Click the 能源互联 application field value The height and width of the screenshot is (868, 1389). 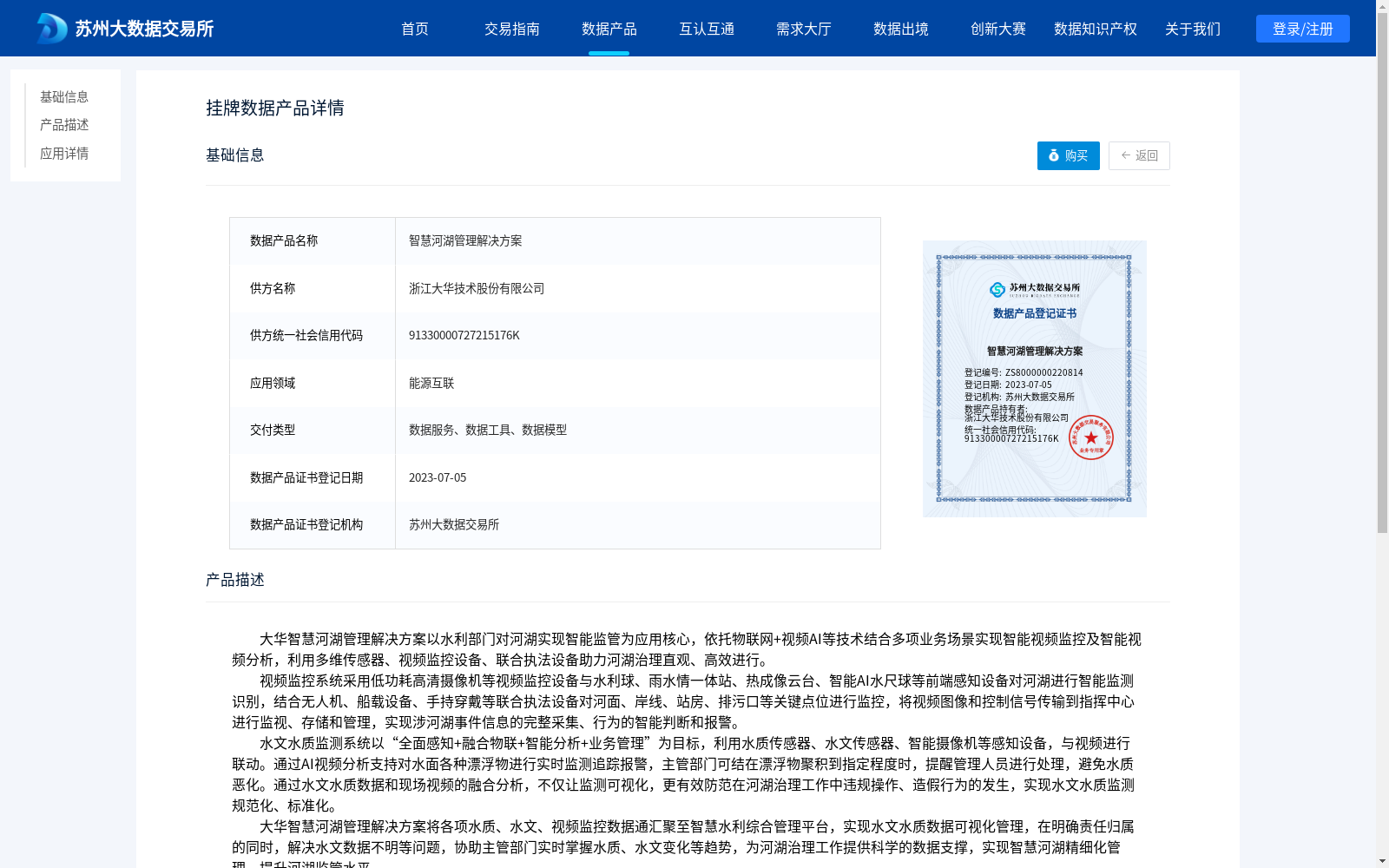tap(431, 383)
